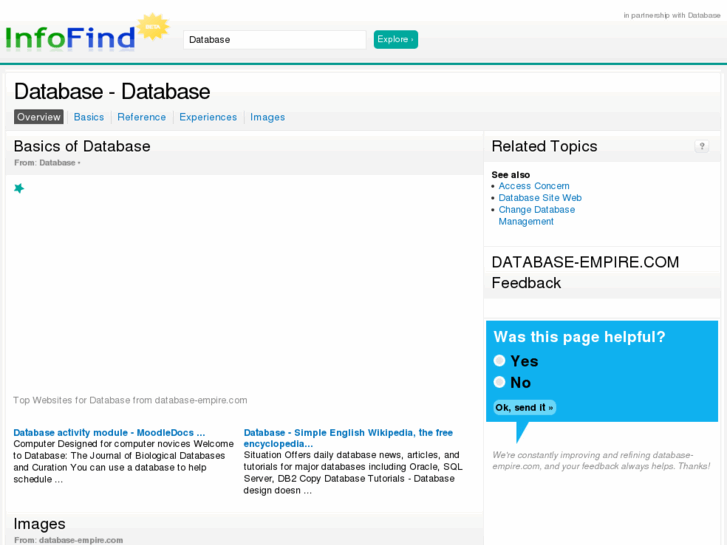
Task: Click the 'Related Topics' heading
Action: click(544, 147)
